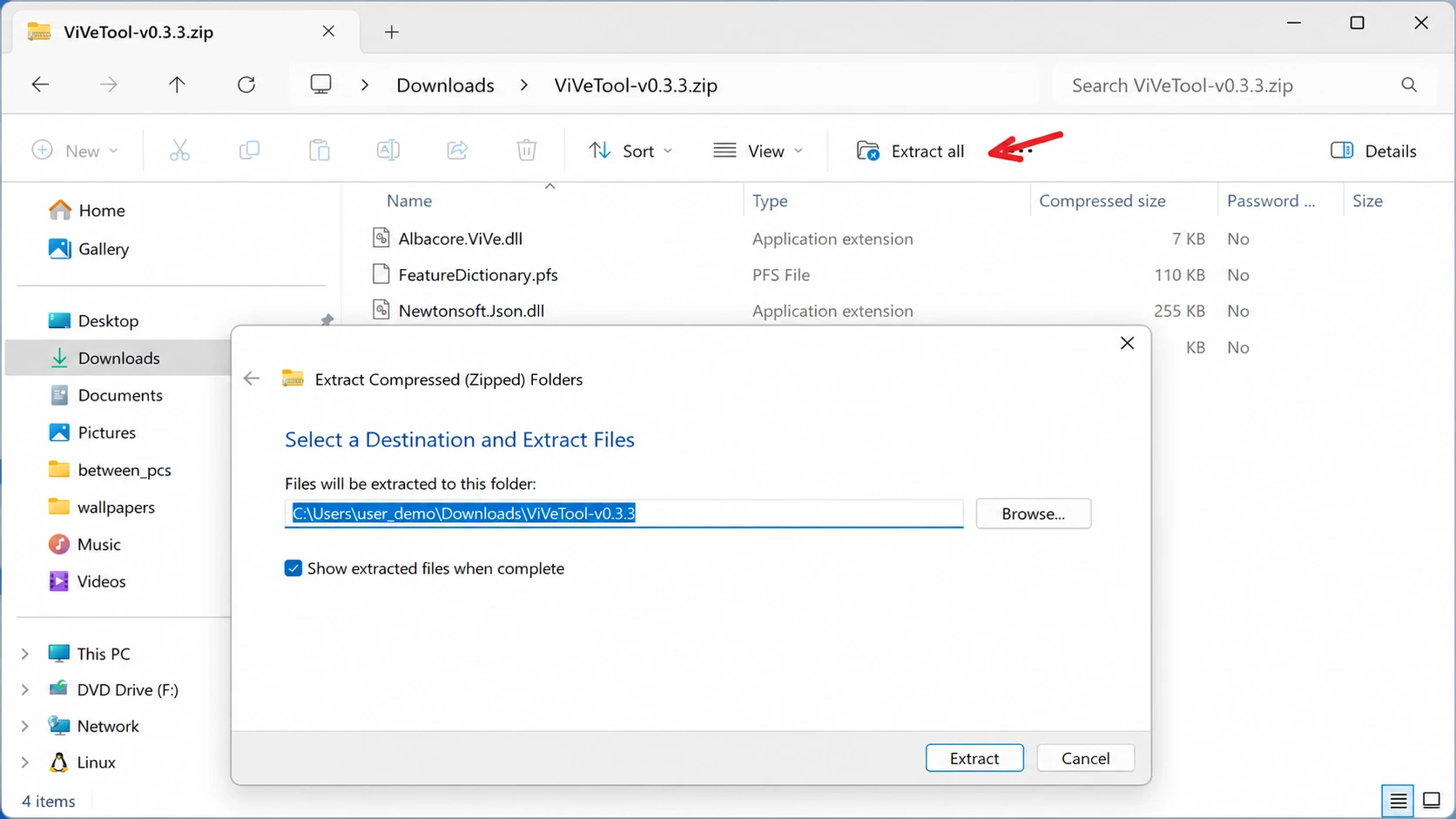Open the Sort dropdown menu
1456x819 pixels.
[630, 151]
